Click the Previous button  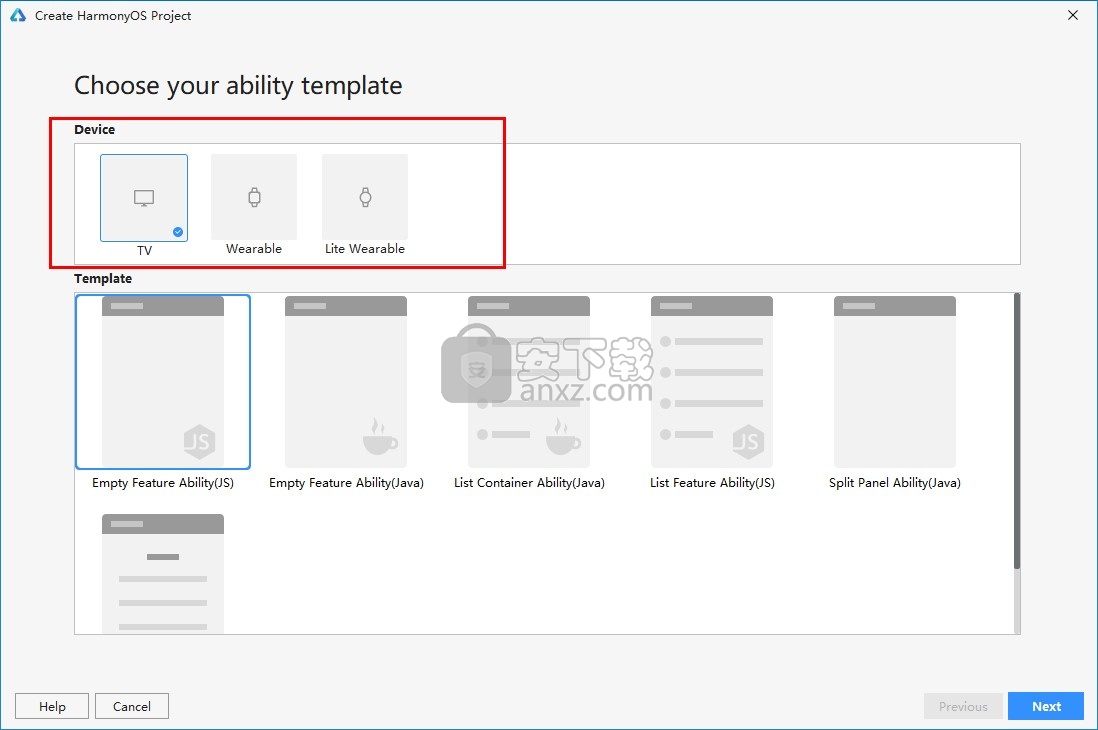963,706
